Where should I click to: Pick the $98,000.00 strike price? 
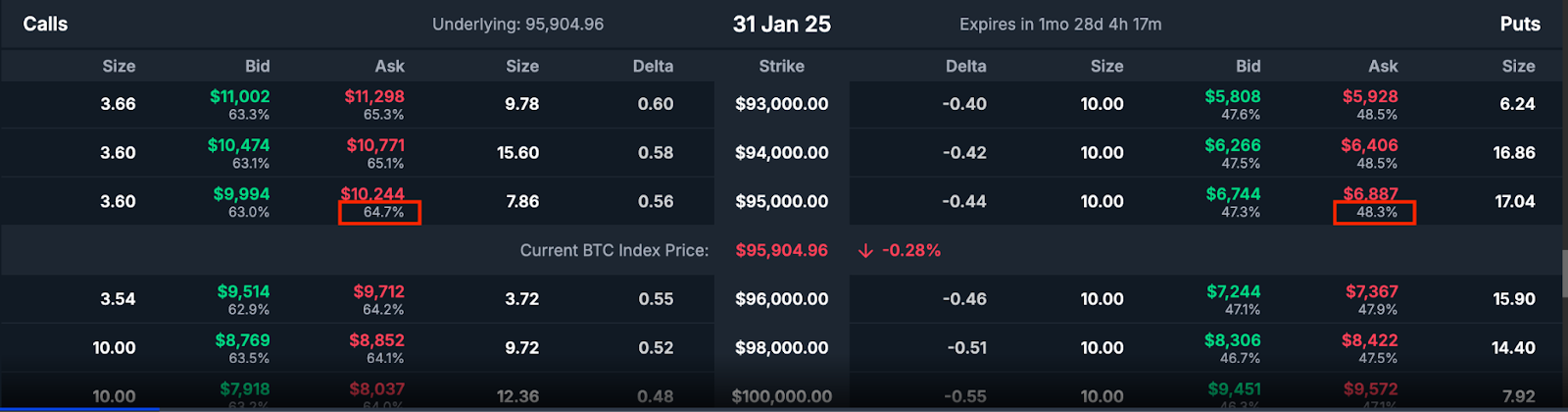coord(781,348)
